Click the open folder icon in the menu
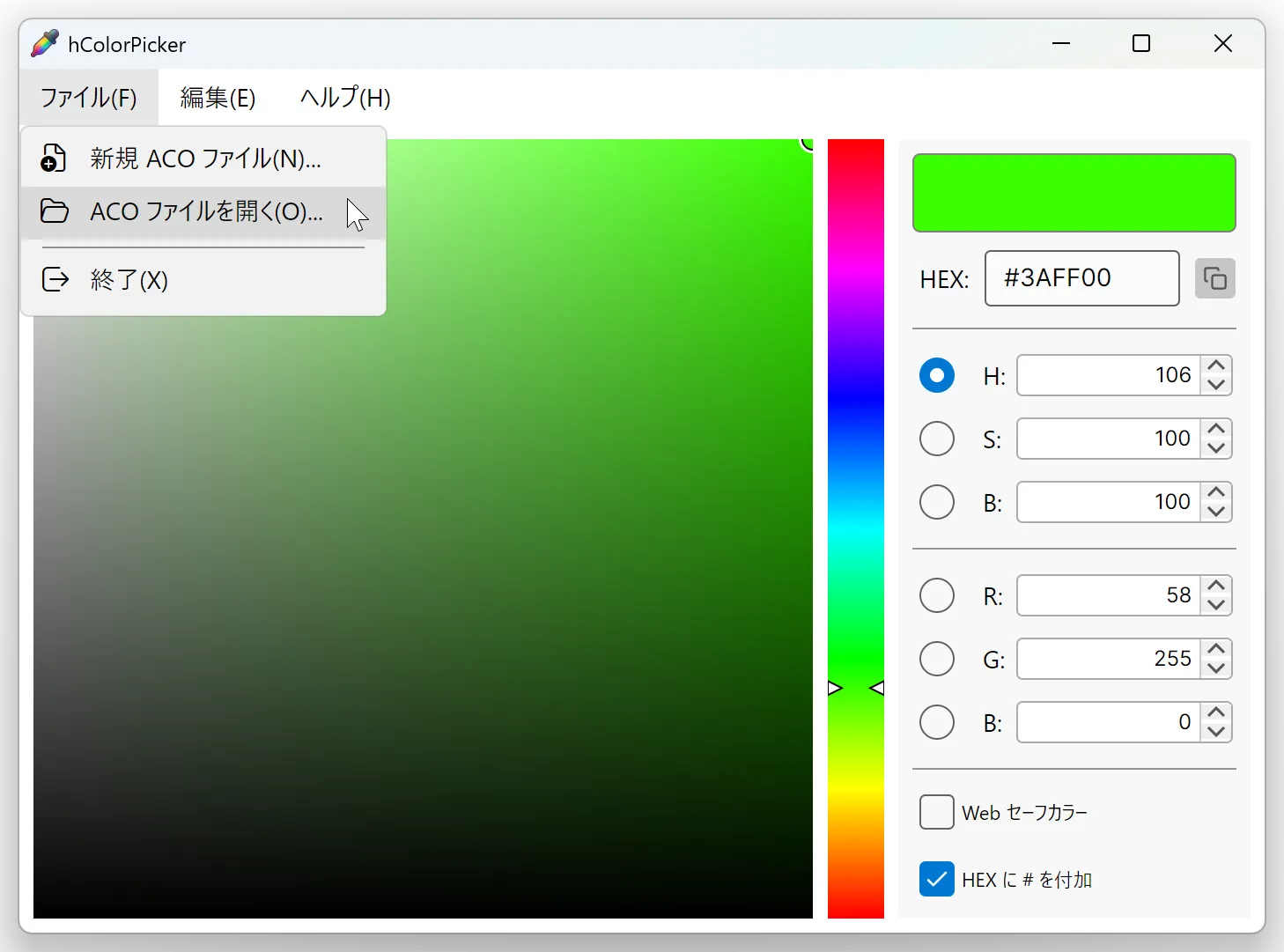The image size is (1284, 952). coord(54,211)
